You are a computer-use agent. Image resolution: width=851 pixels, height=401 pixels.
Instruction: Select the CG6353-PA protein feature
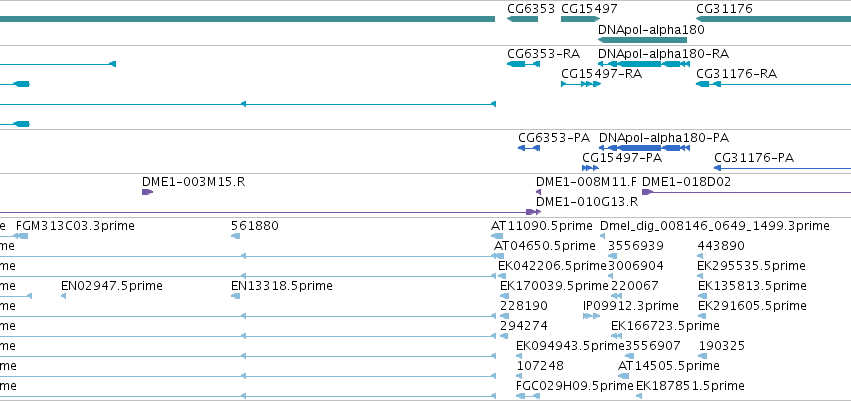tap(529, 148)
